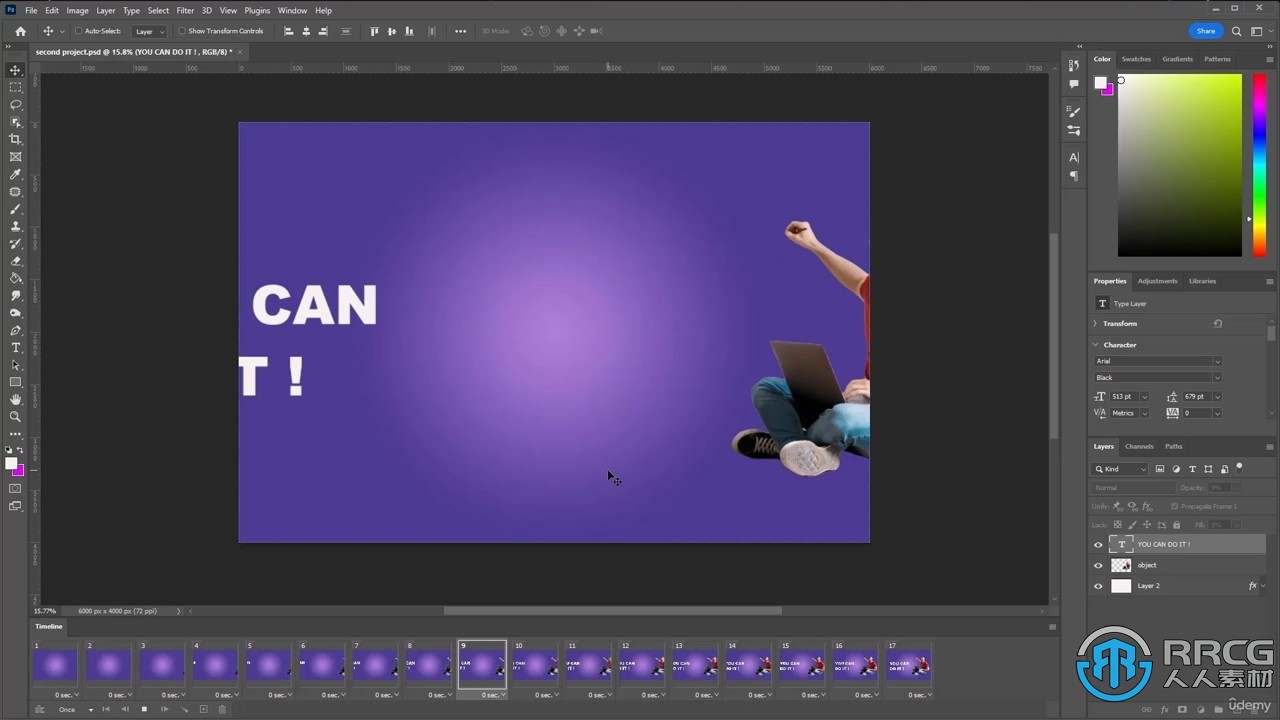Toggle Quick Mask mode icon

15,488
